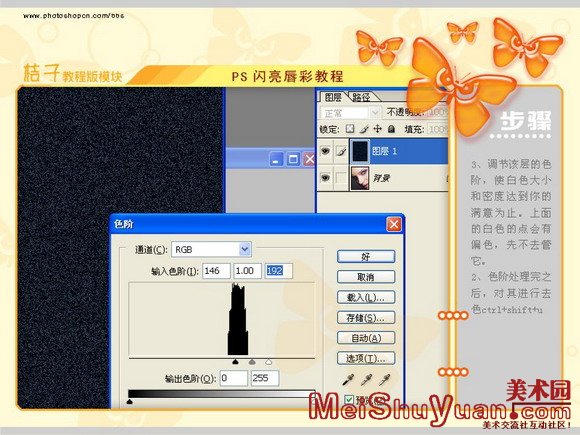Select the gray point eyedropper
The image size is (580, 435).
[x=366, y=380]
